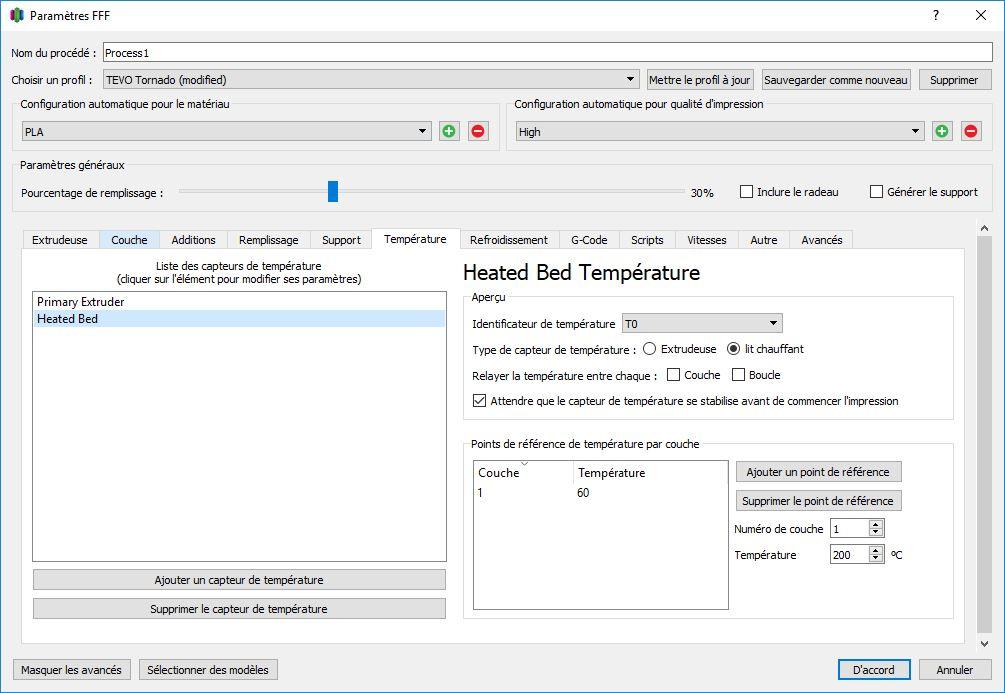Sort the reference table by Couche column header
Image resolution: width=1005 pixels, height=693 pixels.
coord(524,472)
